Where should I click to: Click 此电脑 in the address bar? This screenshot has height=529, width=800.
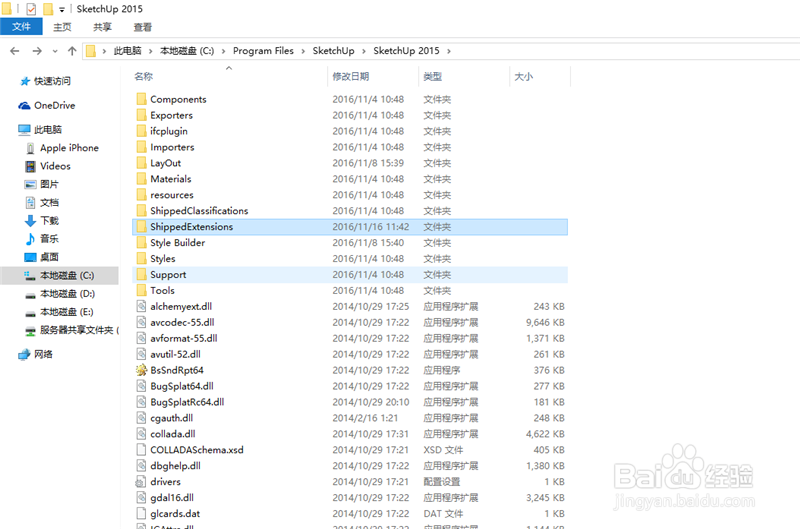click(x=127, y=51)
